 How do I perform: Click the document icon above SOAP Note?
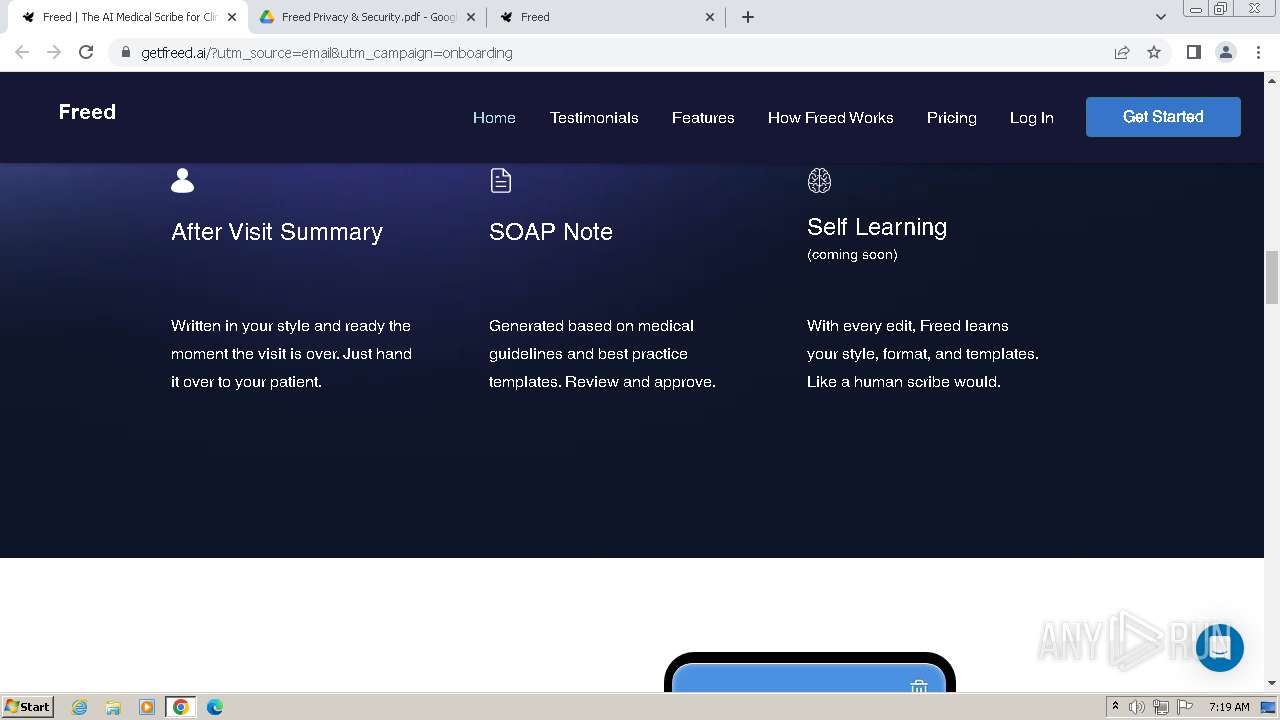click(501, 180)
